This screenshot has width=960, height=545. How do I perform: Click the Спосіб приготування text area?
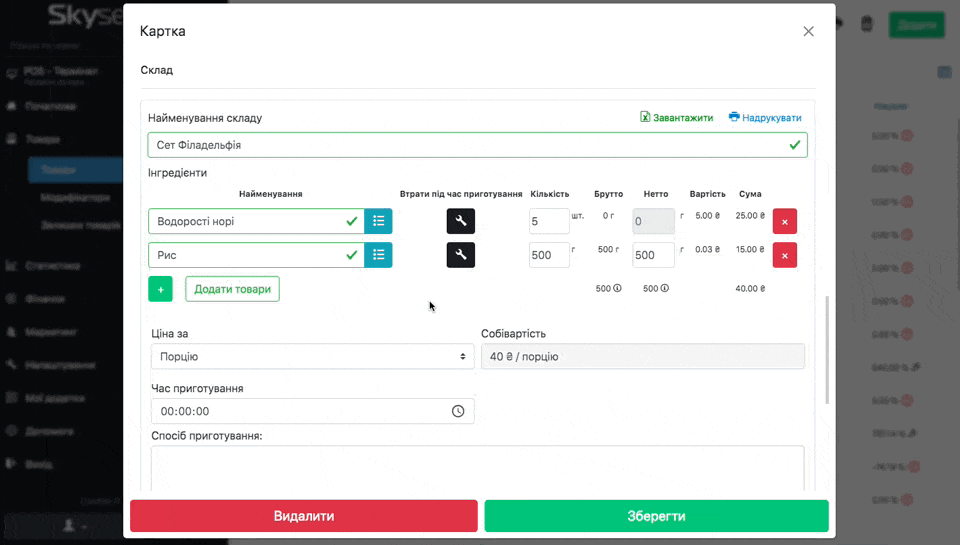(477, 468)
